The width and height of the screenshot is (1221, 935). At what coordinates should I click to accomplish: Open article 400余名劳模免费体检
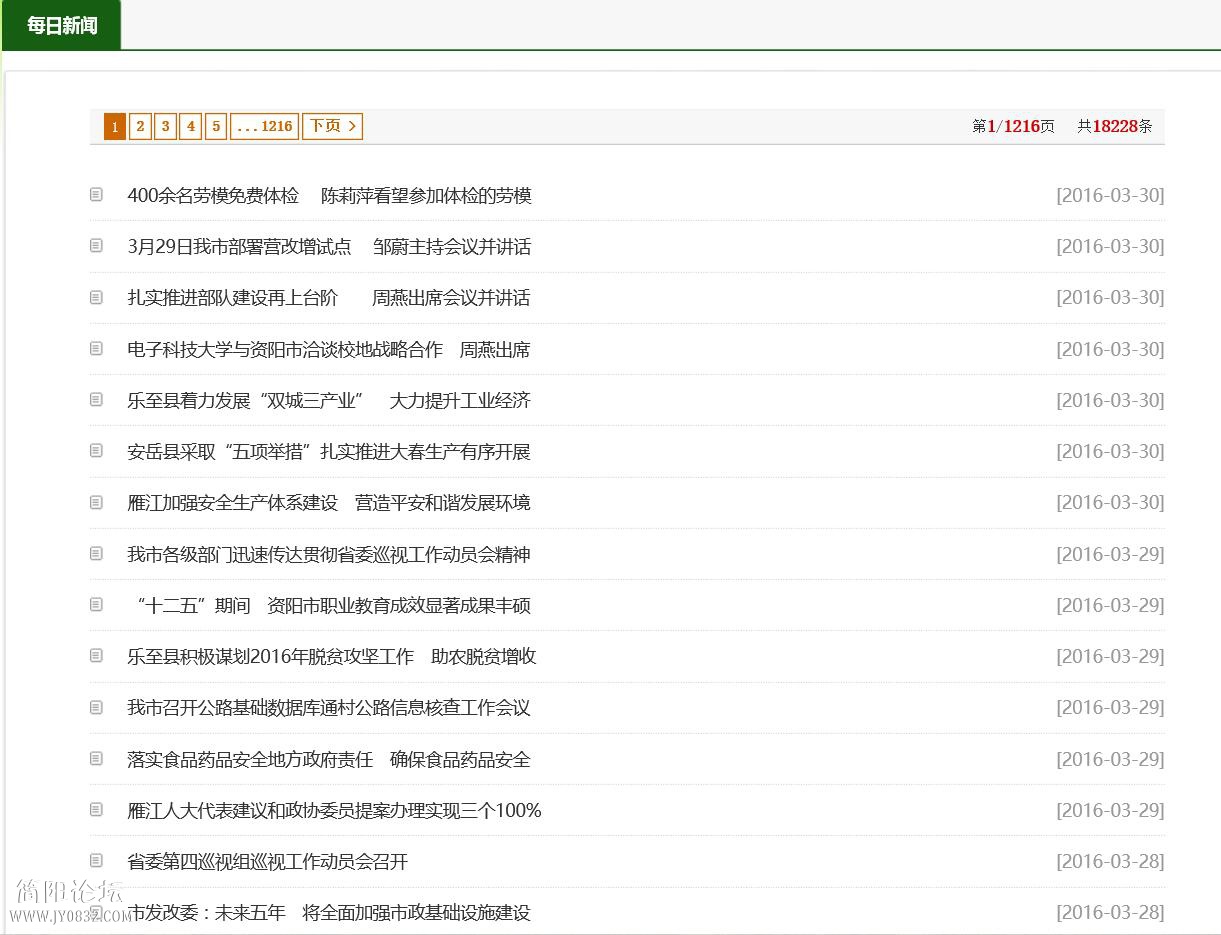pos(329,196)
